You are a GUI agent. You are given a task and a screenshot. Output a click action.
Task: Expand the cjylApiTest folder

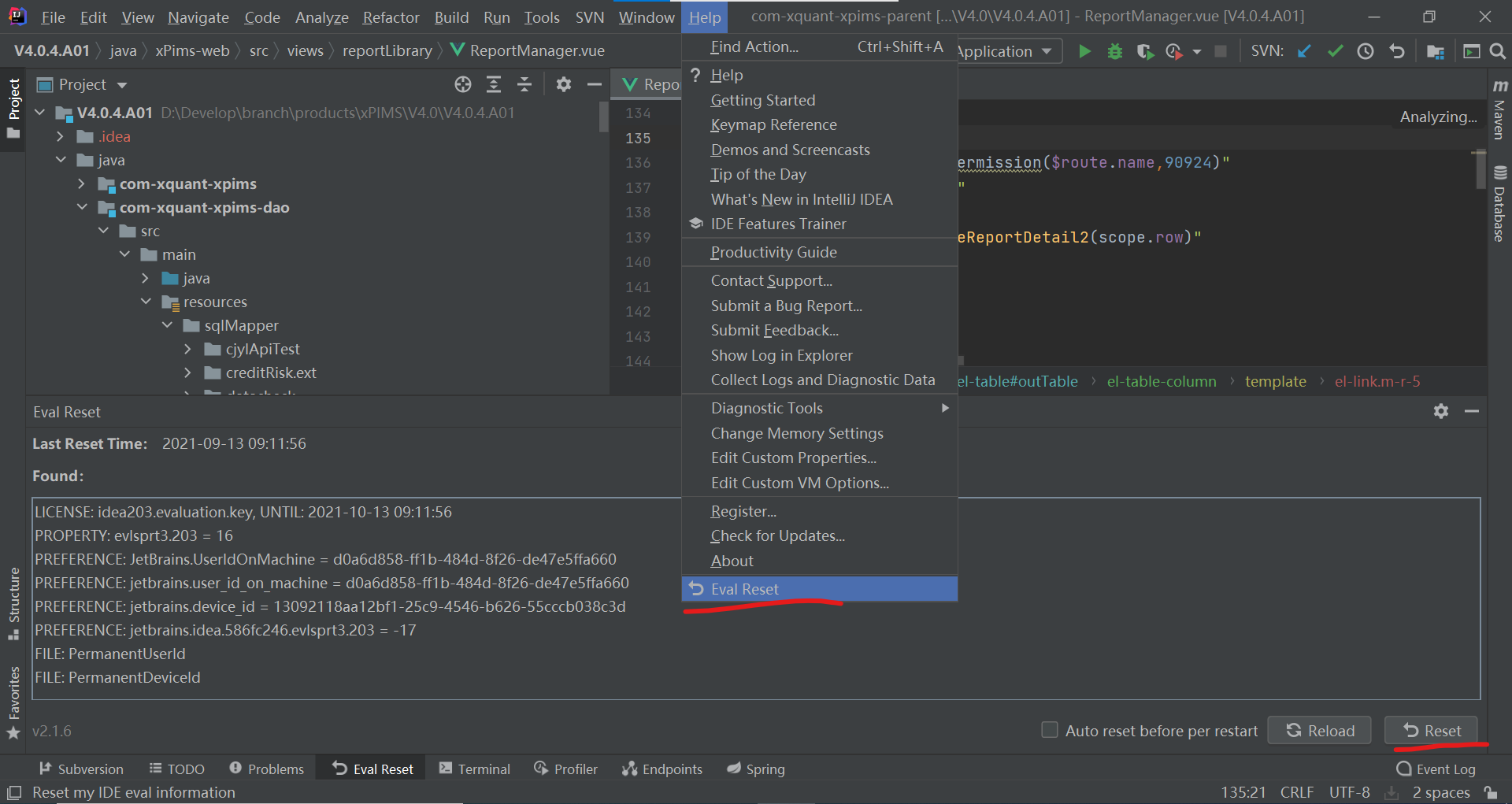[188, 349]
